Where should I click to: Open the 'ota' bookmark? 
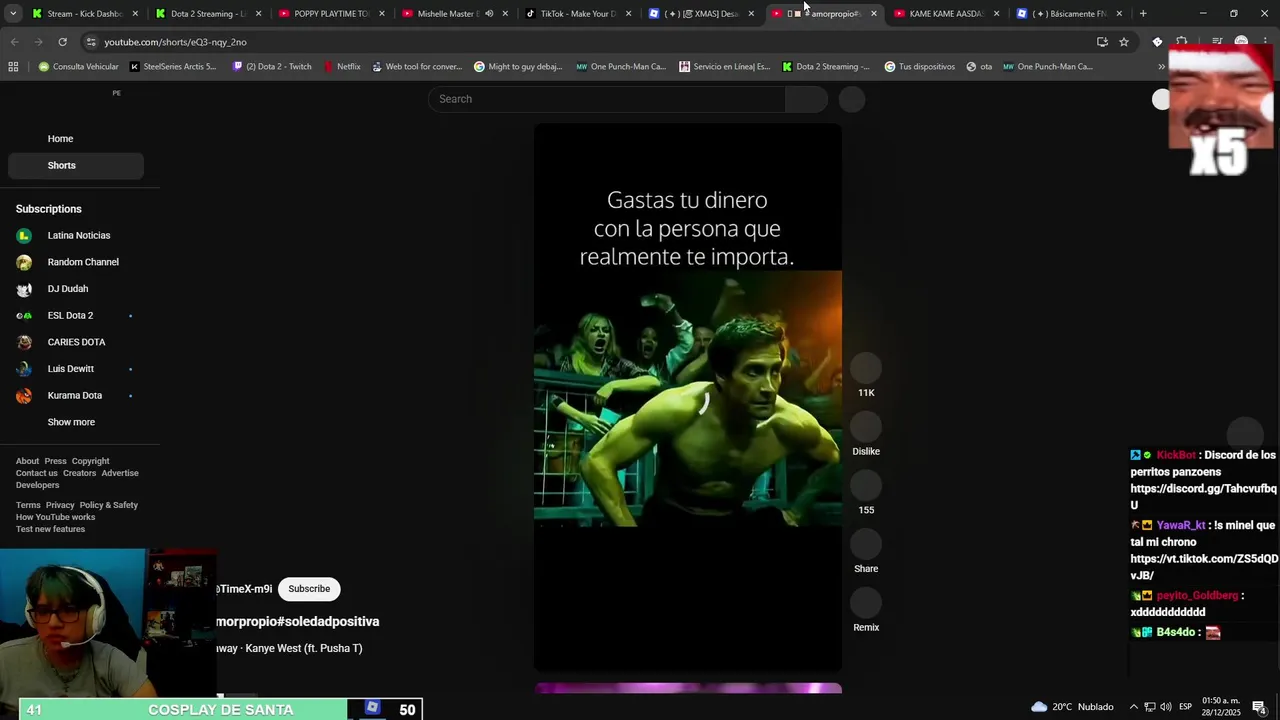pyautogui.click(x=979, y=67)
